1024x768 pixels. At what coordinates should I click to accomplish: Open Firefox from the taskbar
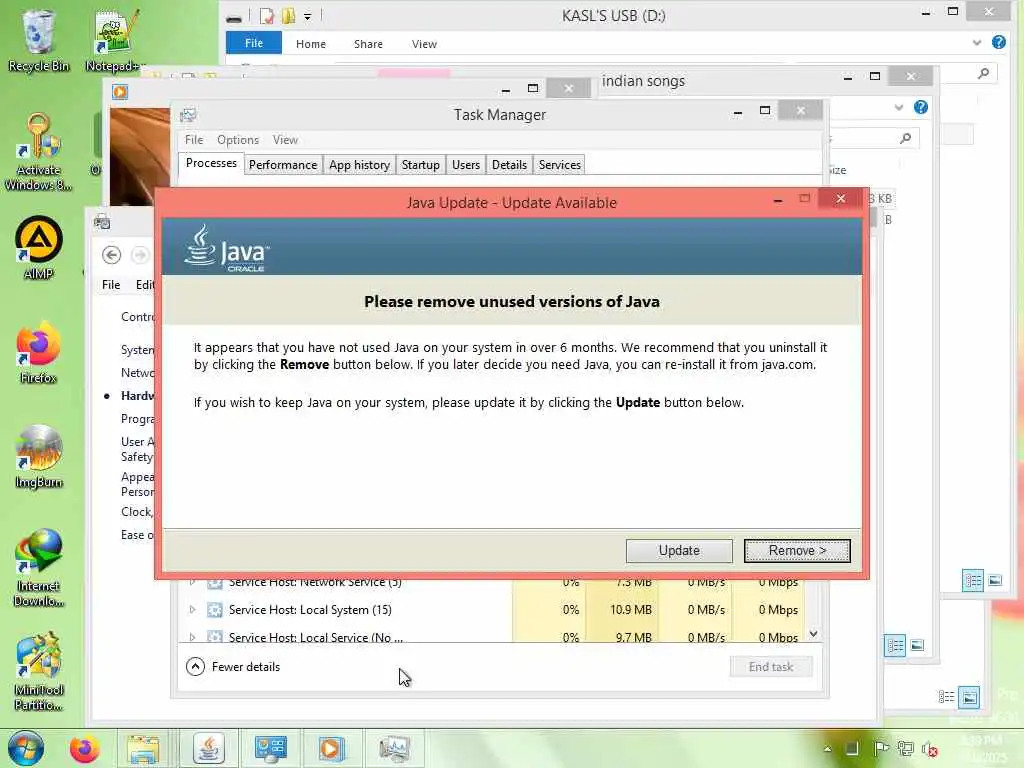84,748
